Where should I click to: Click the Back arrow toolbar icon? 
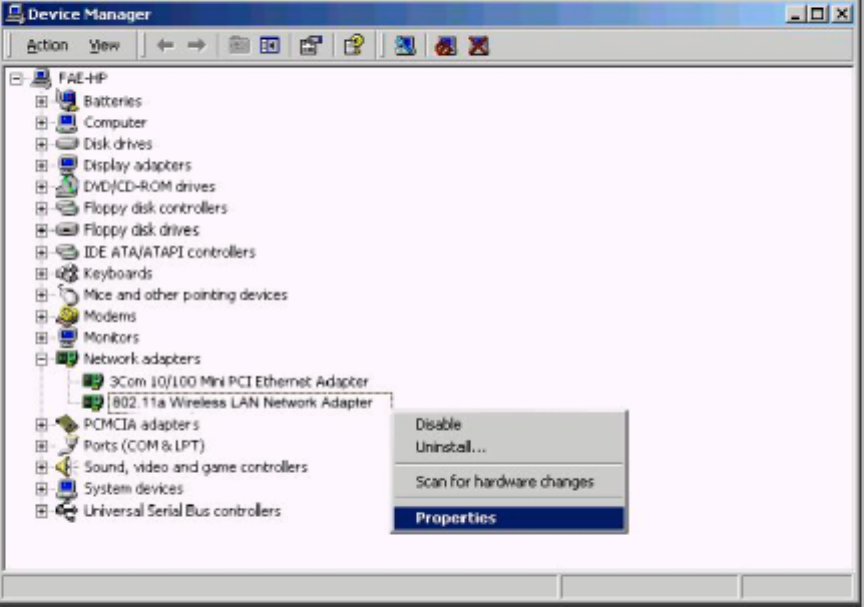(x=165, y=45)
